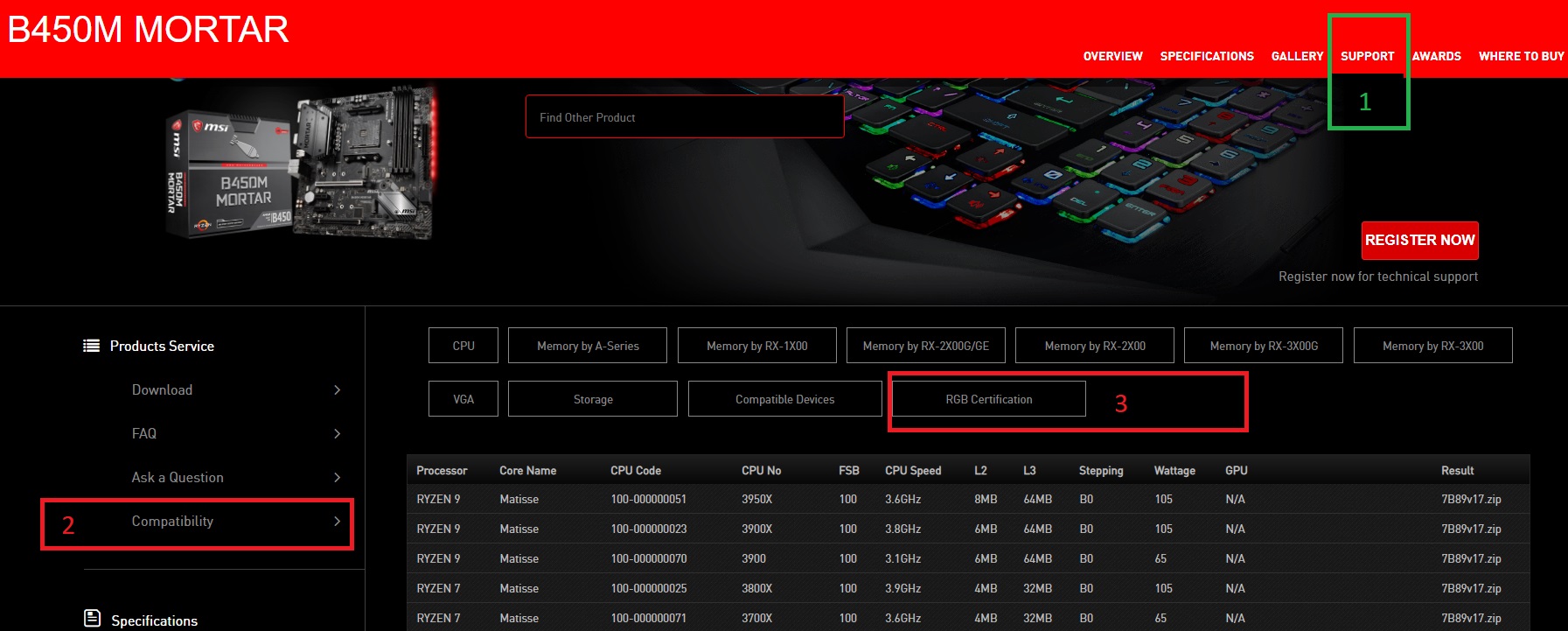
Task: Open the Specifications sidebar heading
Action: click(154, 620)
